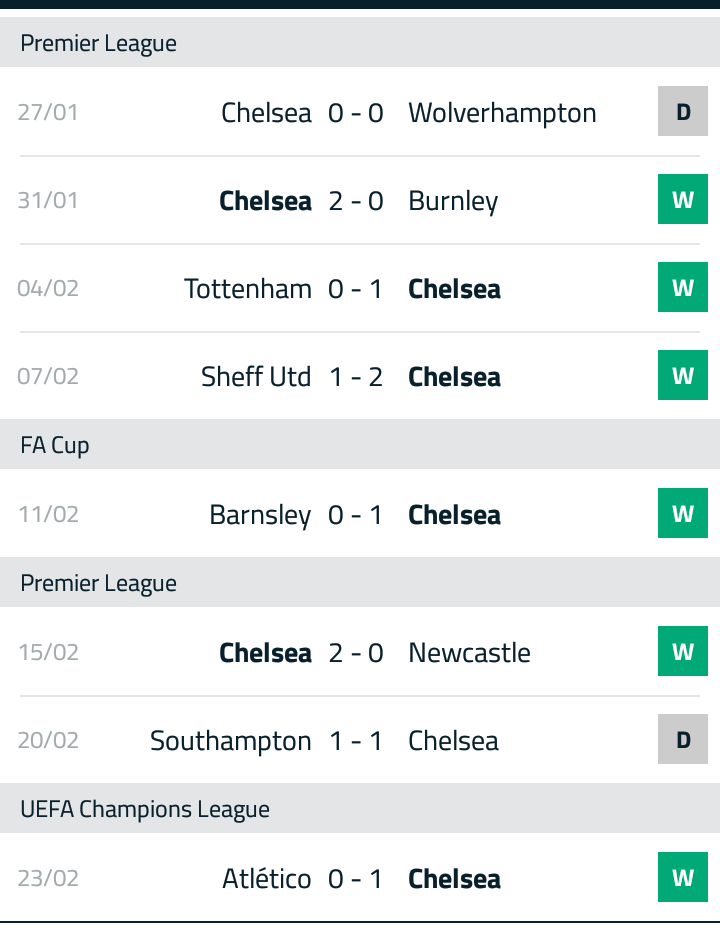Select the second Premier League section header
The height and width of the screenshot is (928, 720).
tap(360, 582)
